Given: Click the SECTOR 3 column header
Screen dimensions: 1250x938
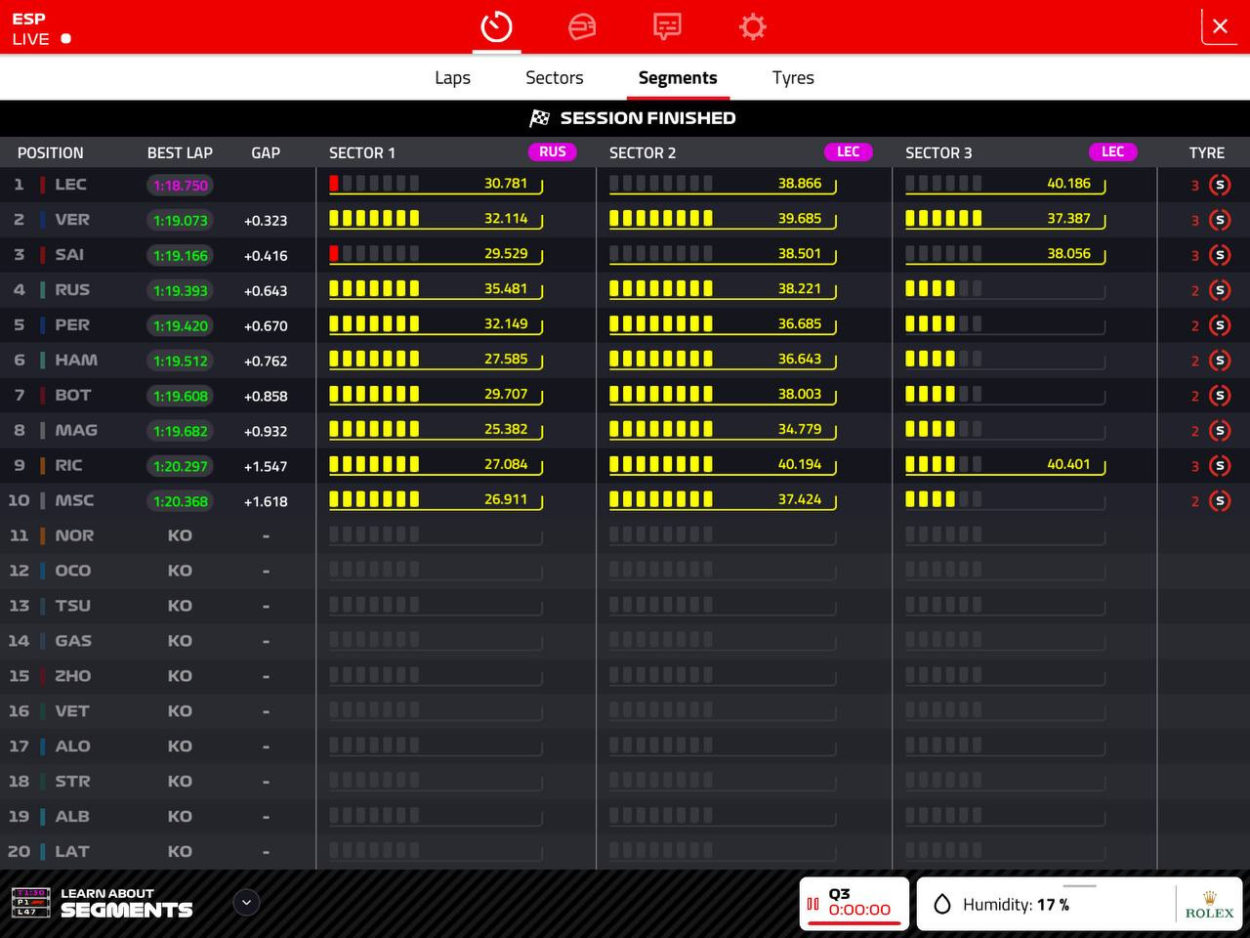Looking at the screenshot, I should click(x=939, y=153).
